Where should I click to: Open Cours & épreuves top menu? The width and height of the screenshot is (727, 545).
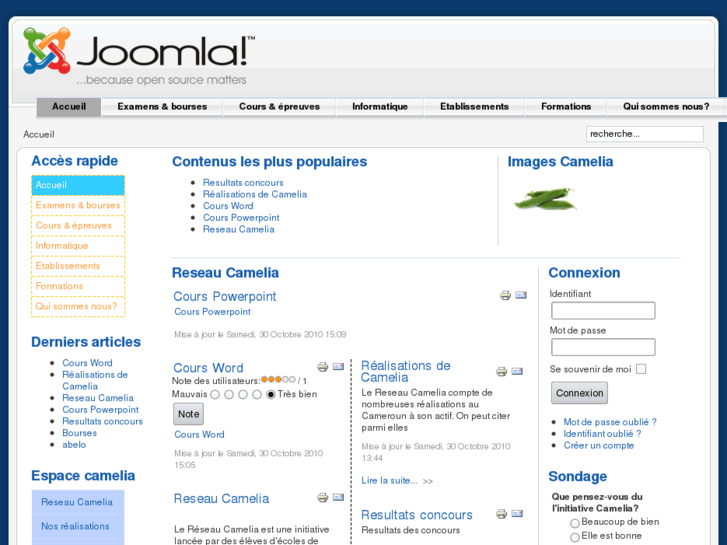pos(279,107)
